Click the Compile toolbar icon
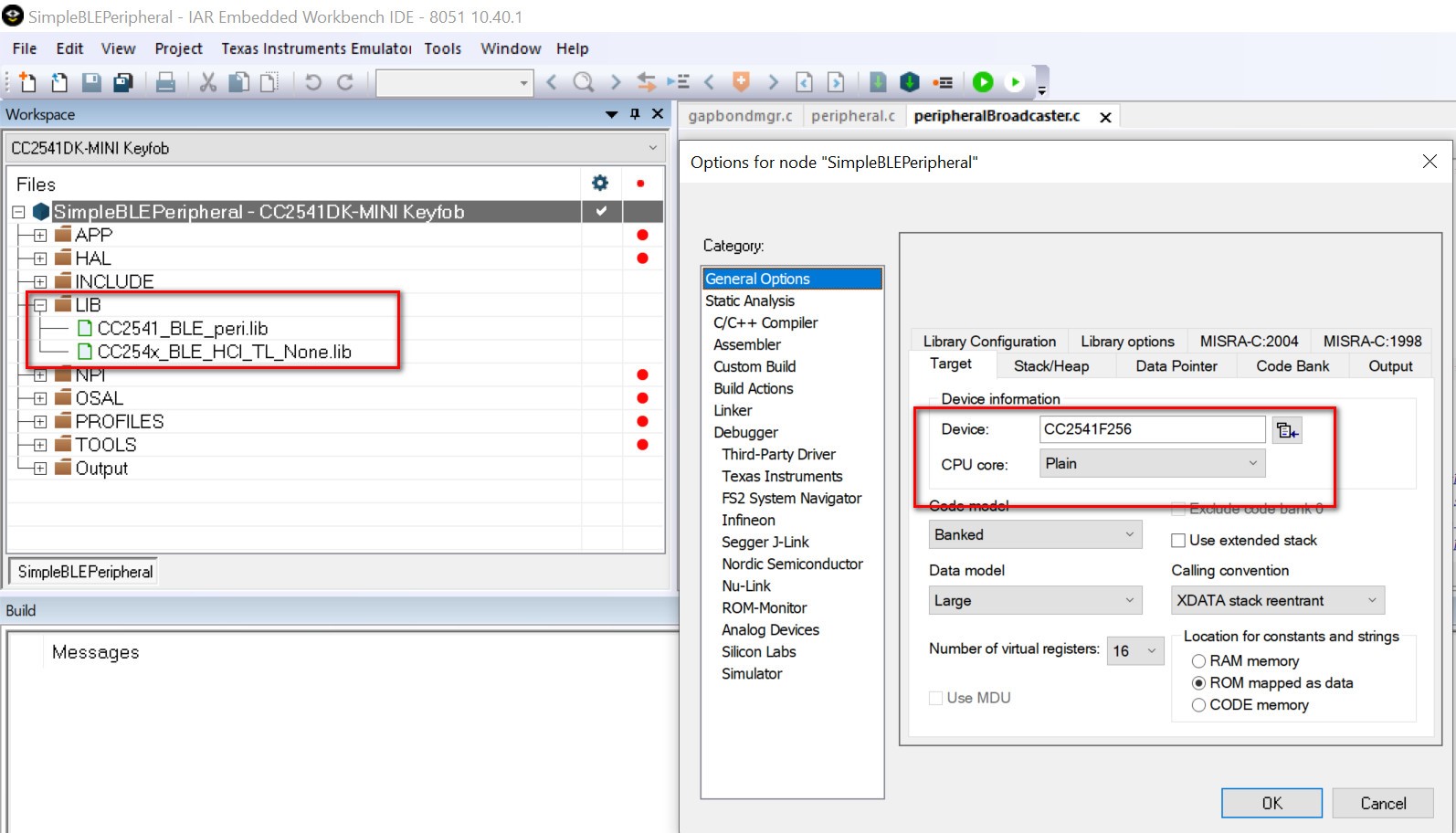 point(878,82)
